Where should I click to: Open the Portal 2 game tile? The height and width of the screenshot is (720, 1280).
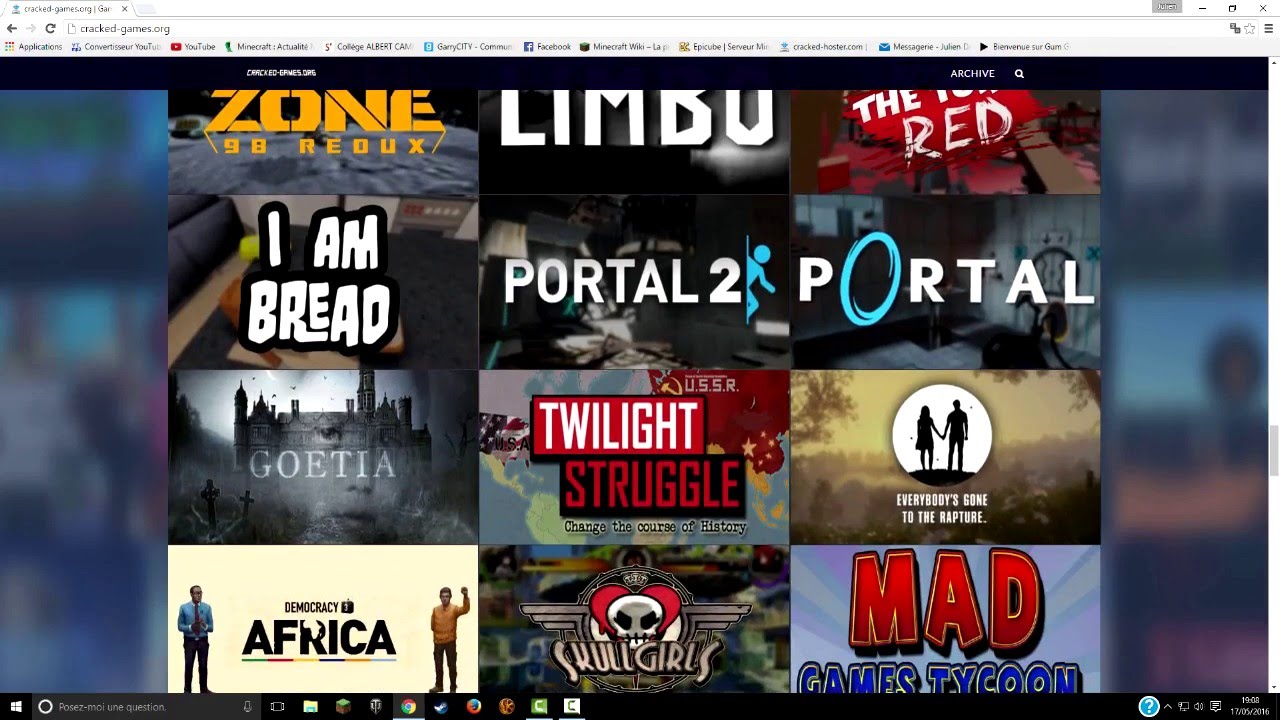pyautogui.click(x=634, y=282)
